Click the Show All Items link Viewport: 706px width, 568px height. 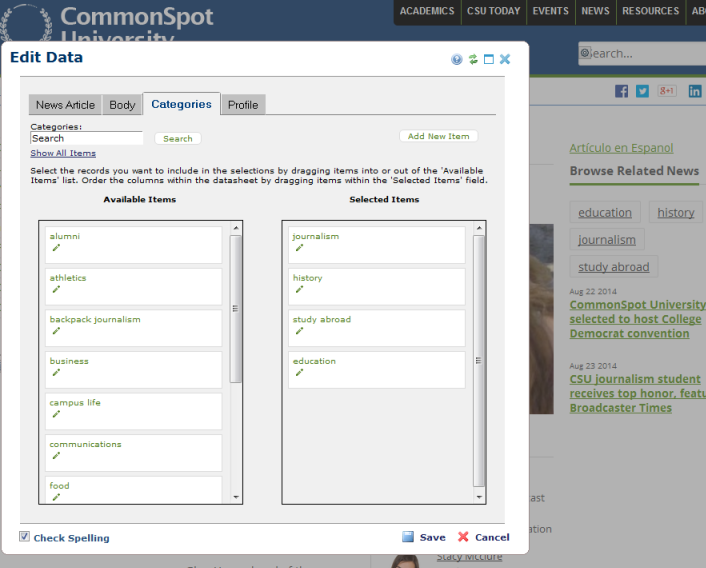point(63,153)
